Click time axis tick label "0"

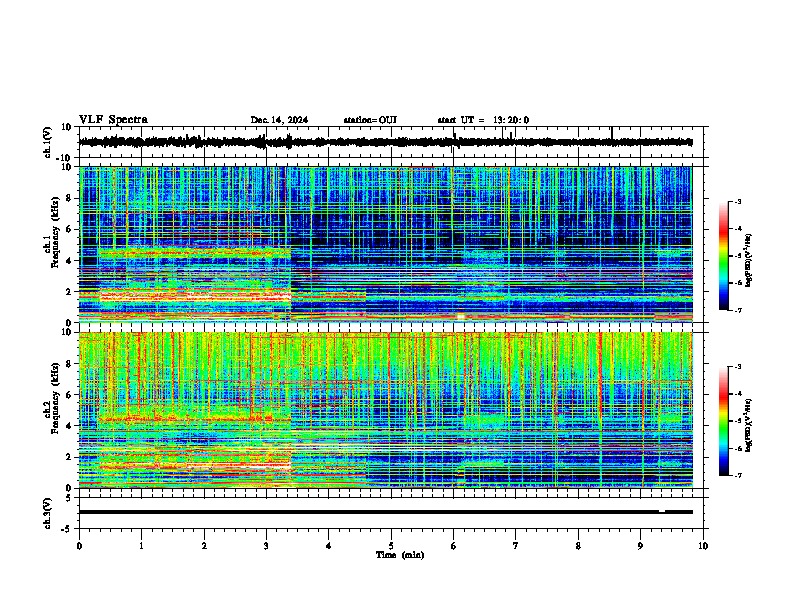click(x=79, y=546)
